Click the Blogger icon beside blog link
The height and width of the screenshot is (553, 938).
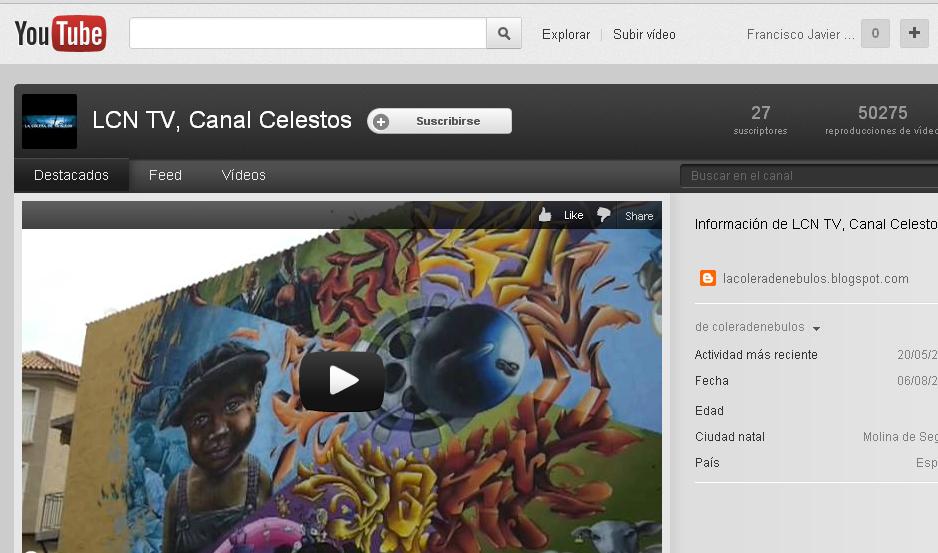click(x=708, y=278)
